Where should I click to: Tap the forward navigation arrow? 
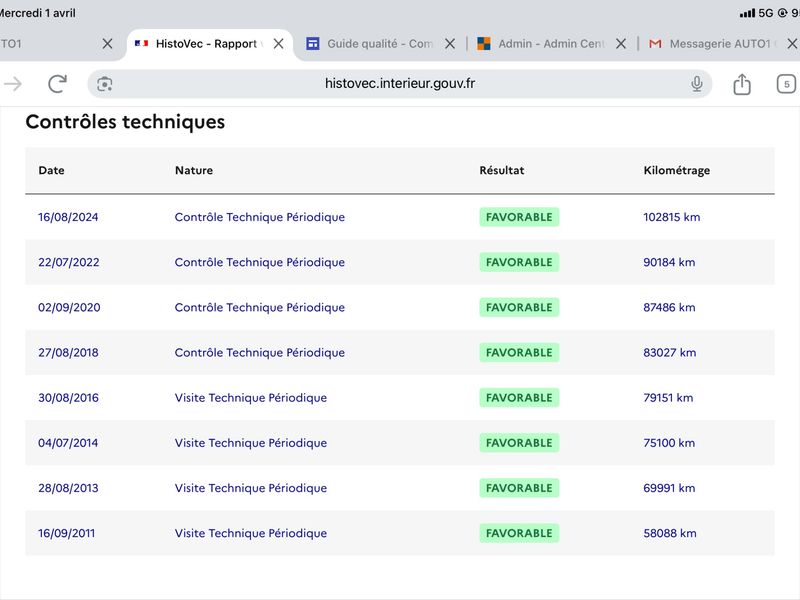(x=13, y=84)
